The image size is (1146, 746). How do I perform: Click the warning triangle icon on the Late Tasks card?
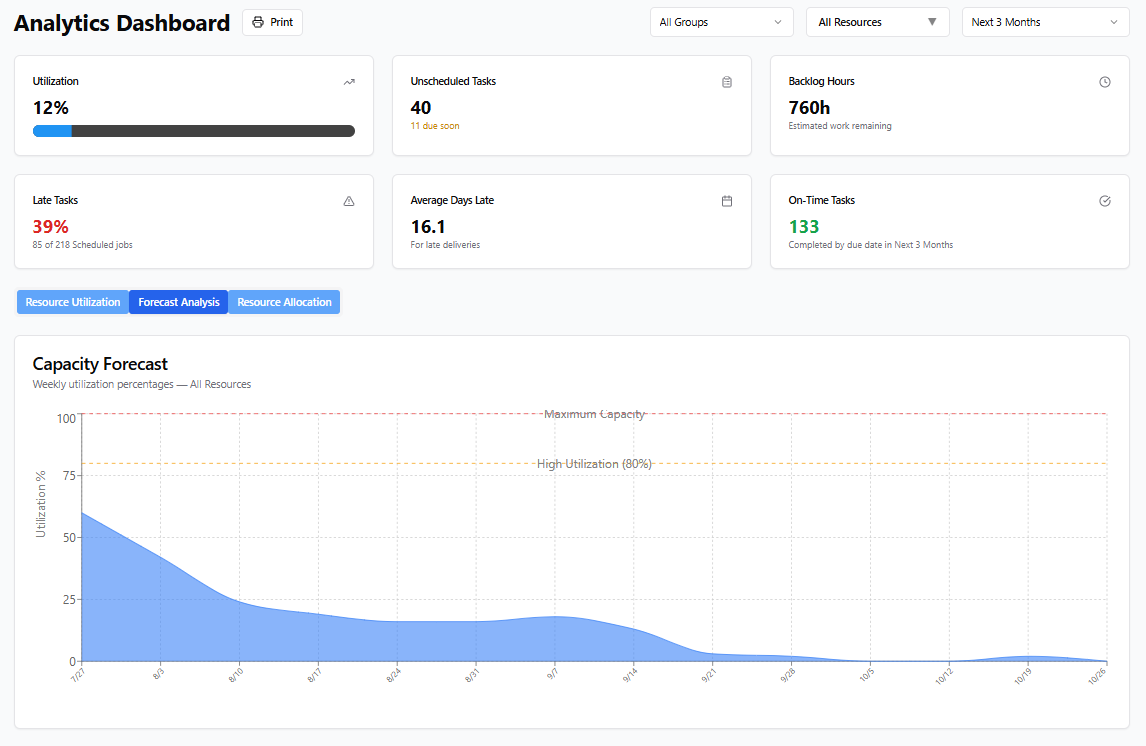click(349, 201)
